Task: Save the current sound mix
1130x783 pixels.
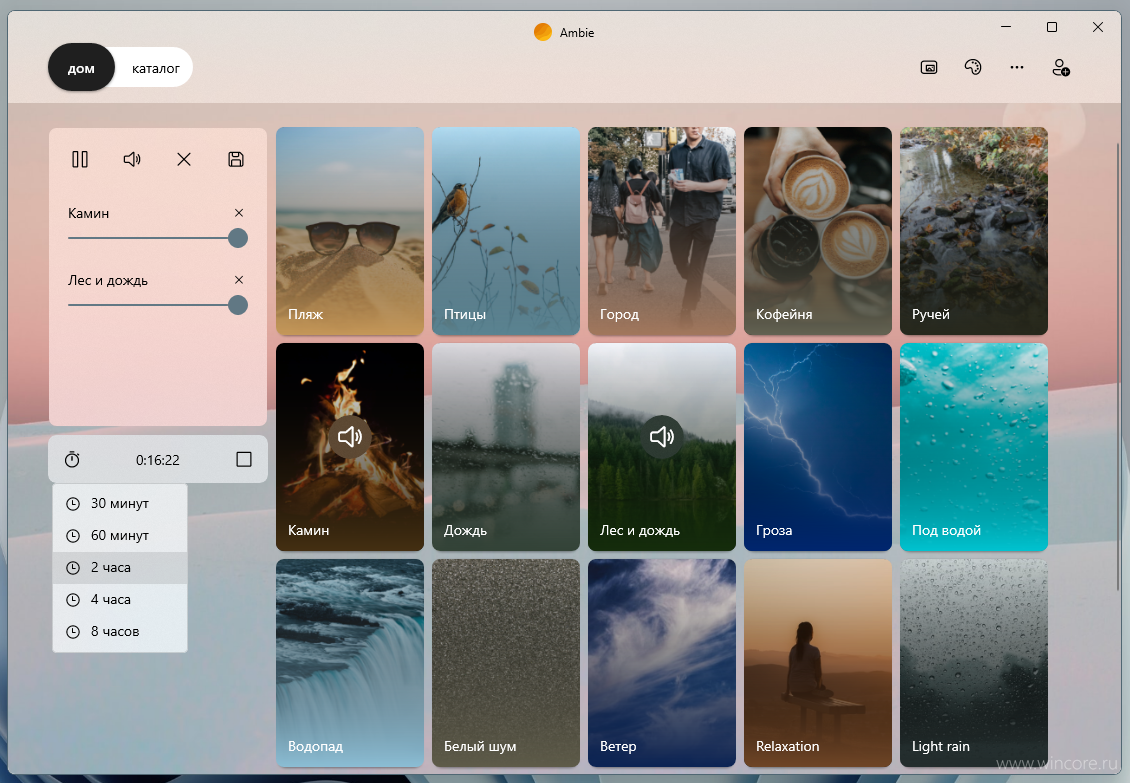Action: pyautogui.click(x=236, y=159)
